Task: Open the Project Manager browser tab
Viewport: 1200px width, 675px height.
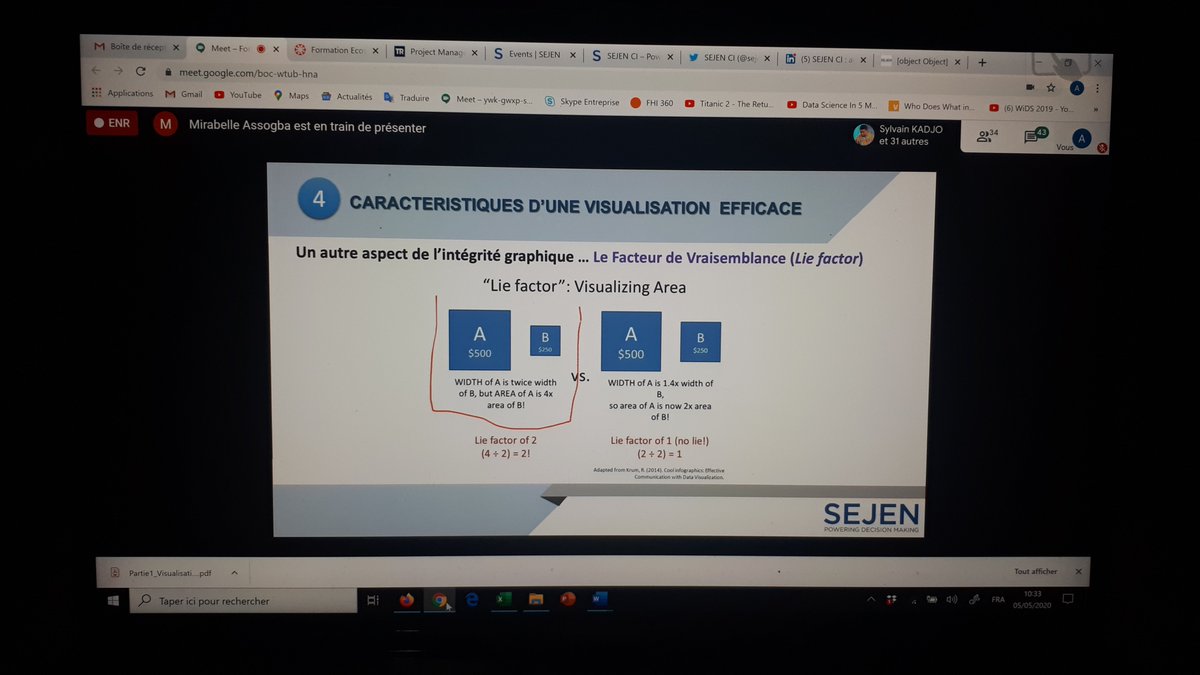Action: 436,51
